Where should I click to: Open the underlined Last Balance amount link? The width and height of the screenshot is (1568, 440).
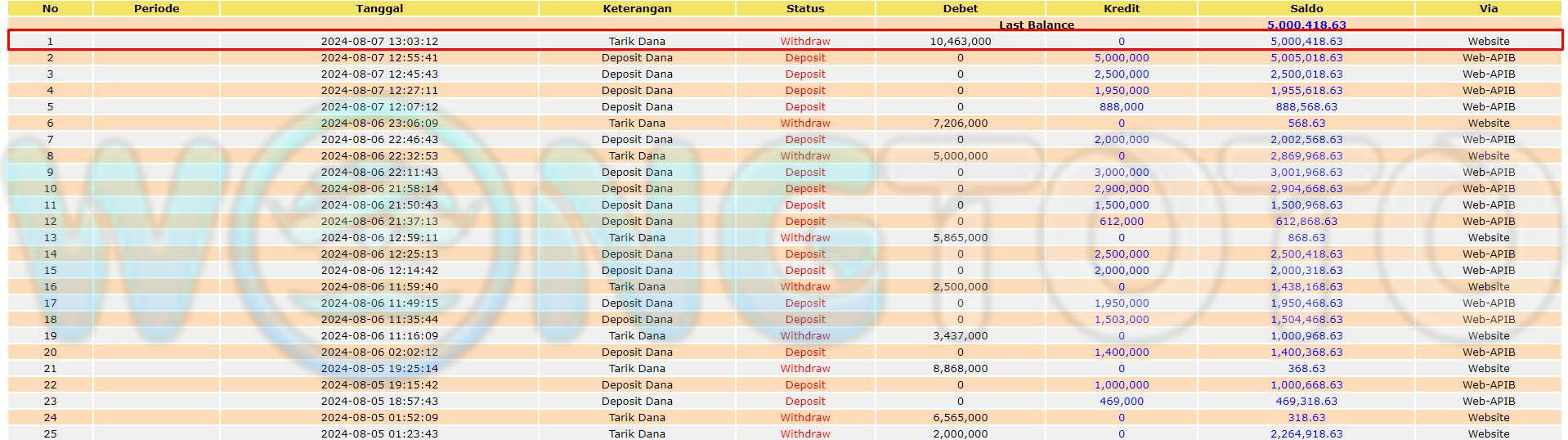coord(1306,25)
